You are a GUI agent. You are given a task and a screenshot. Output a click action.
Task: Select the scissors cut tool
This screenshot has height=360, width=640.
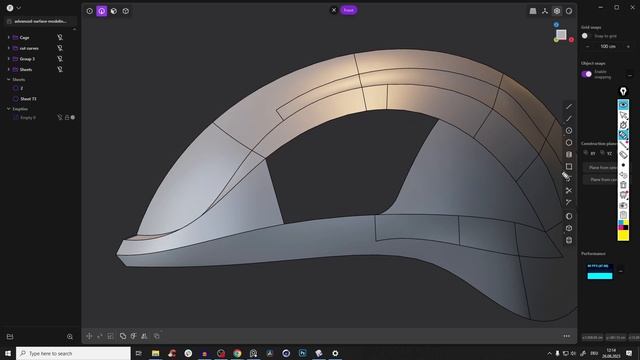coord(569,191)
